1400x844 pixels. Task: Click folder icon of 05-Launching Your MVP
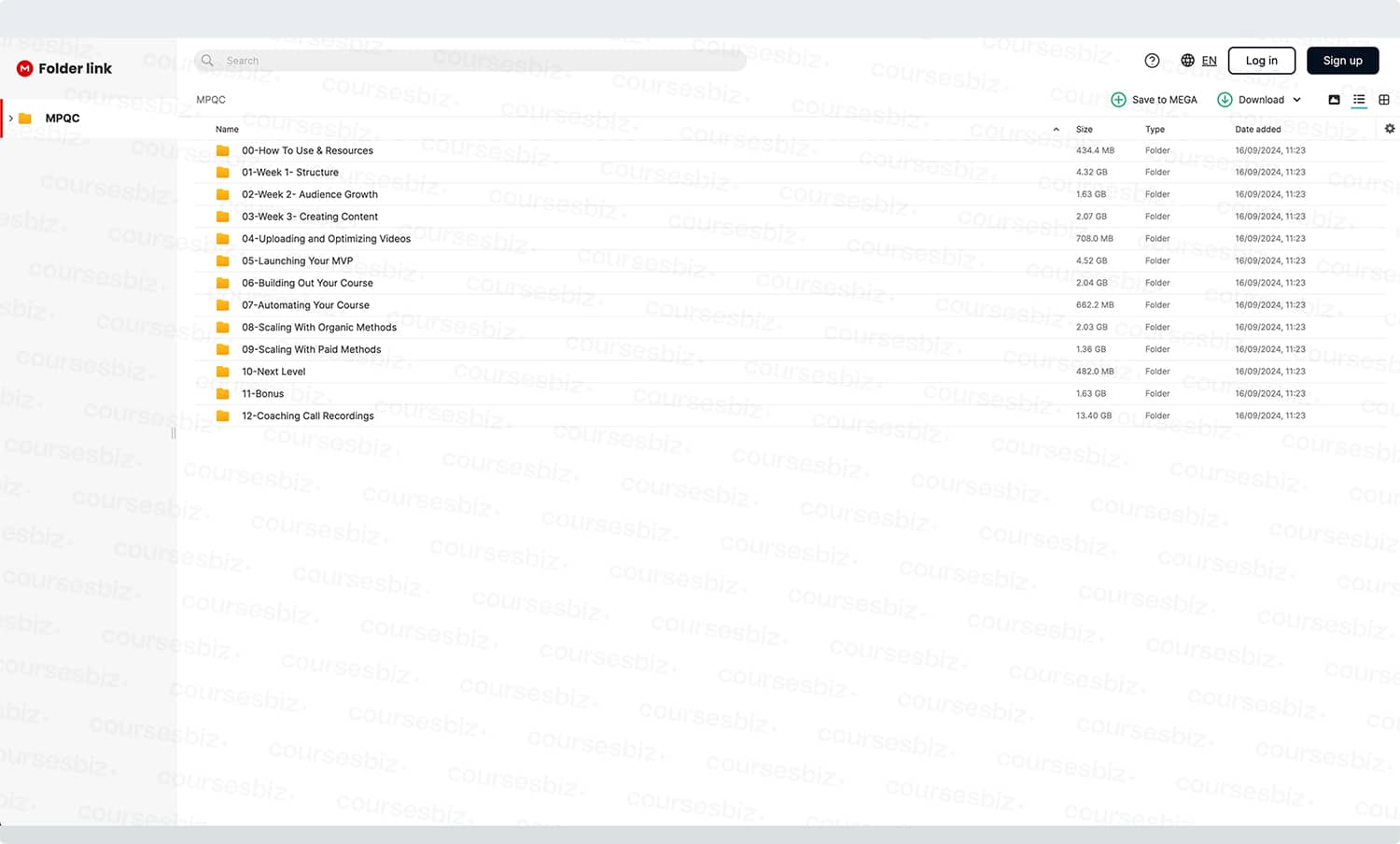click(x=222, y=260)
